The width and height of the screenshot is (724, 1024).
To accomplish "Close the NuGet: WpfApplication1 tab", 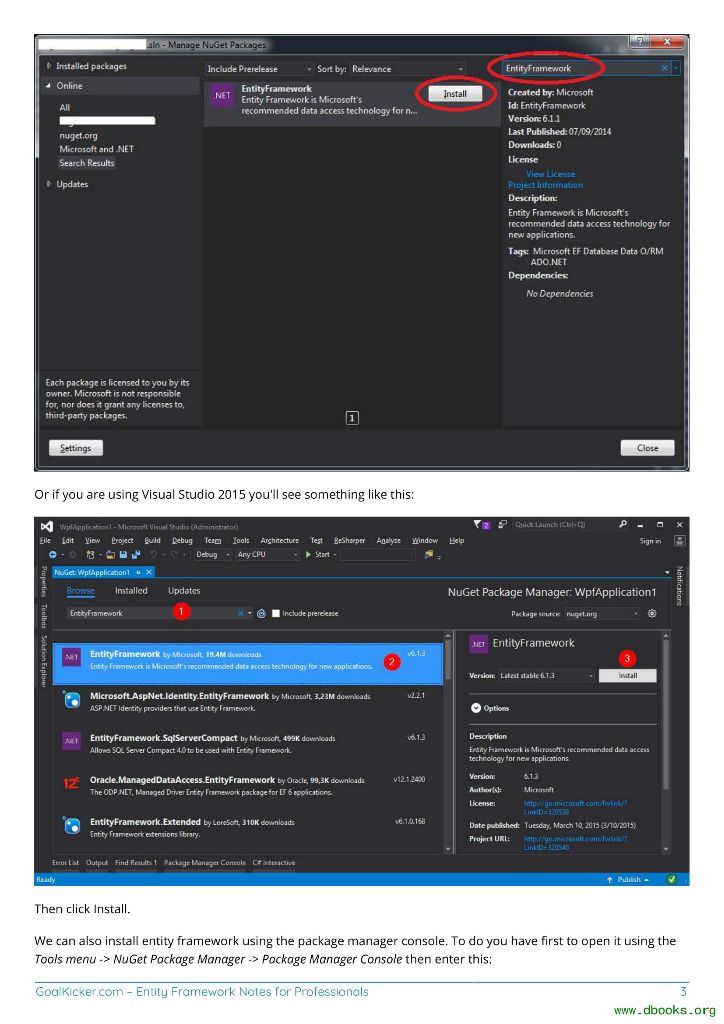I will coord(149,572).
